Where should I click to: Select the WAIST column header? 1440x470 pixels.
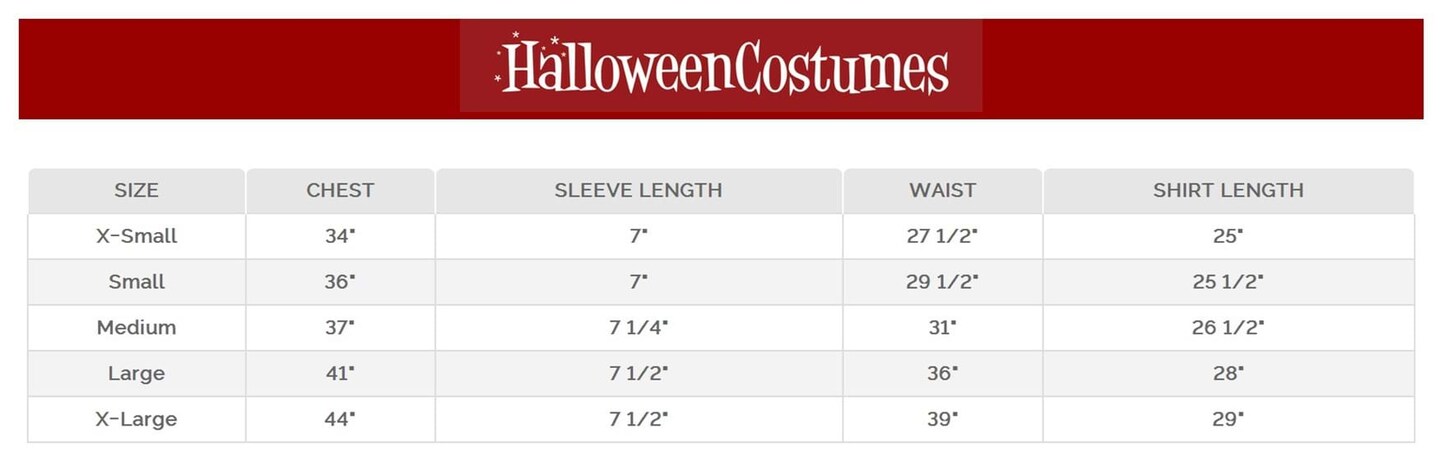(942, 190)
